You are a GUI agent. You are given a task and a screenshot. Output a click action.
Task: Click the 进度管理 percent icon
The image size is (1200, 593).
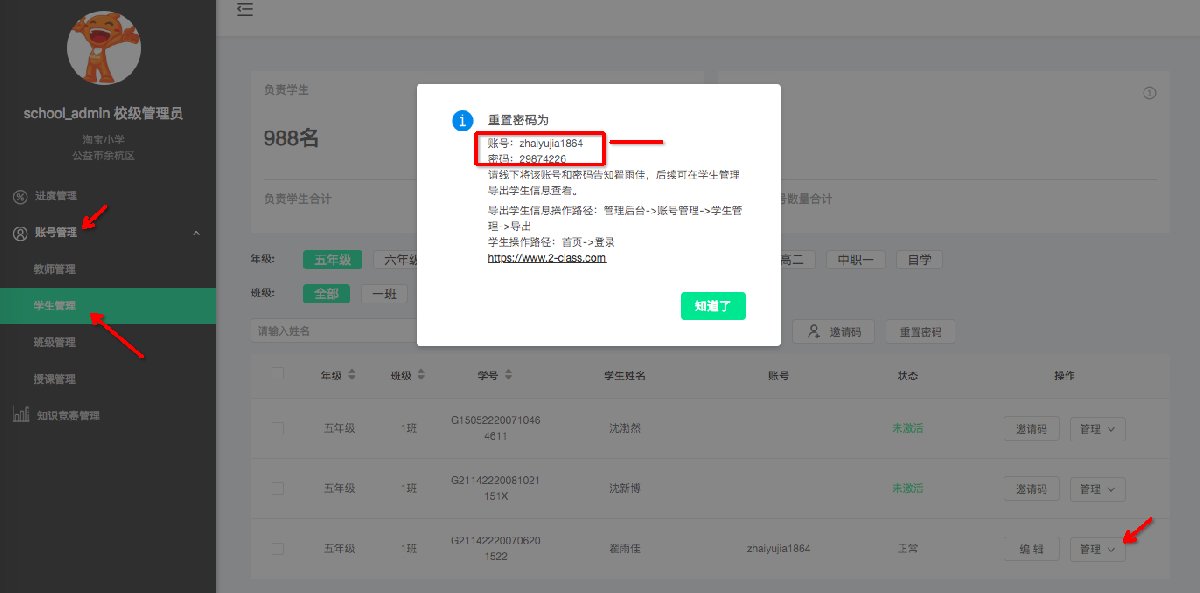(x=20, y=196)
